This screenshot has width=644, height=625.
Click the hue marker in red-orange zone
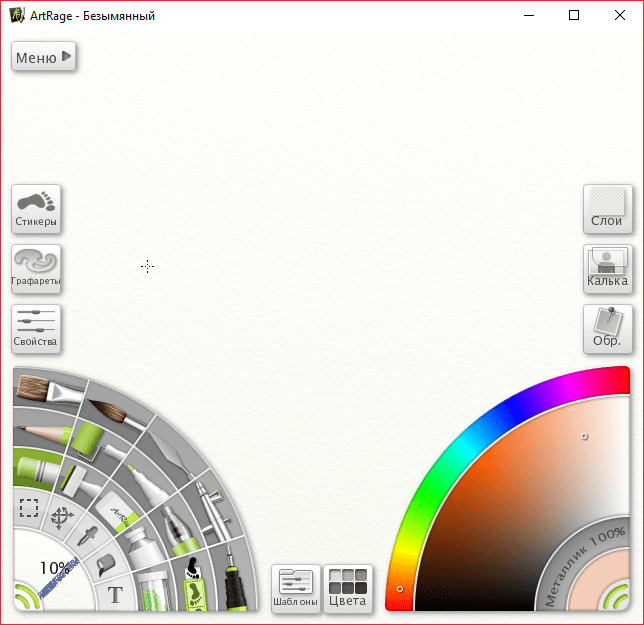400,589
